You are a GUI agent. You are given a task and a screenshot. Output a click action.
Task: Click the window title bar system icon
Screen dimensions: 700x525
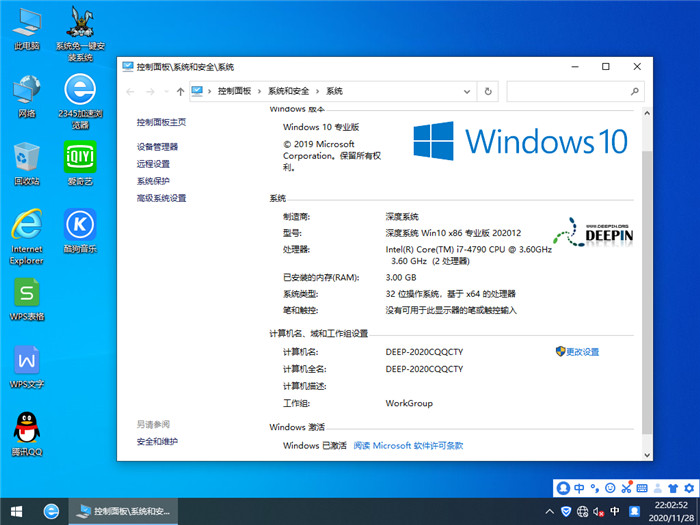[128, 67]
